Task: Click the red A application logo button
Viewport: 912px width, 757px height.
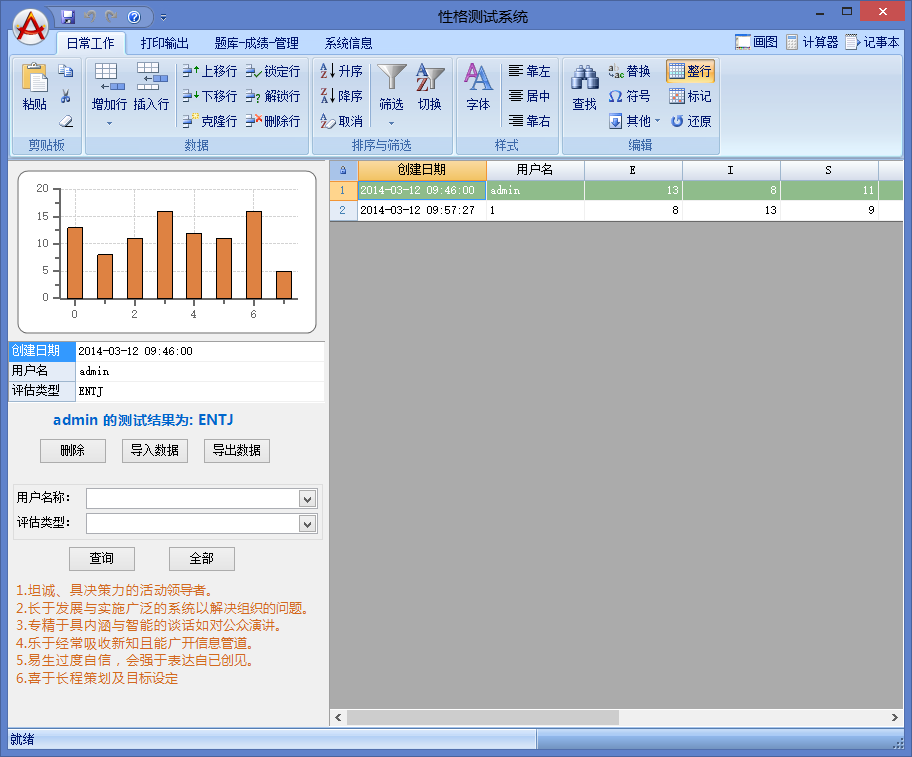Action: click(31, 27)
